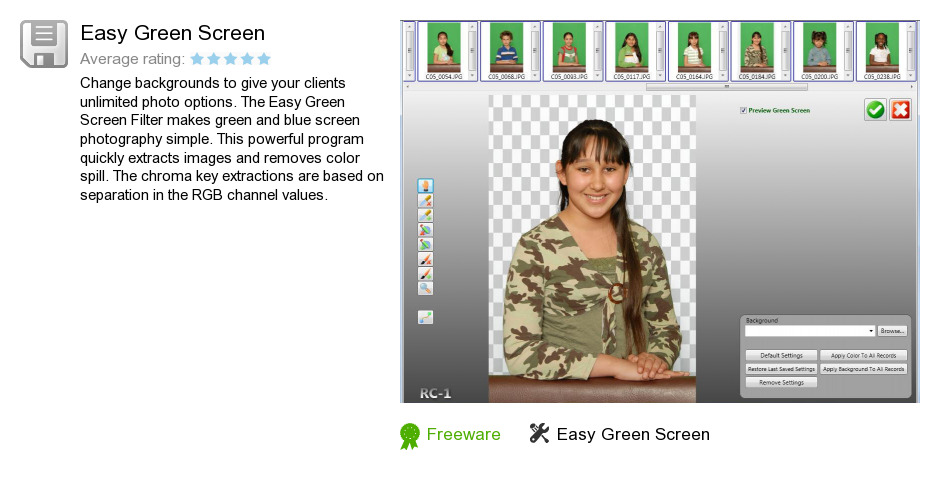Select the marker tool with green plus
940x480 pixels.
[425, 244]
